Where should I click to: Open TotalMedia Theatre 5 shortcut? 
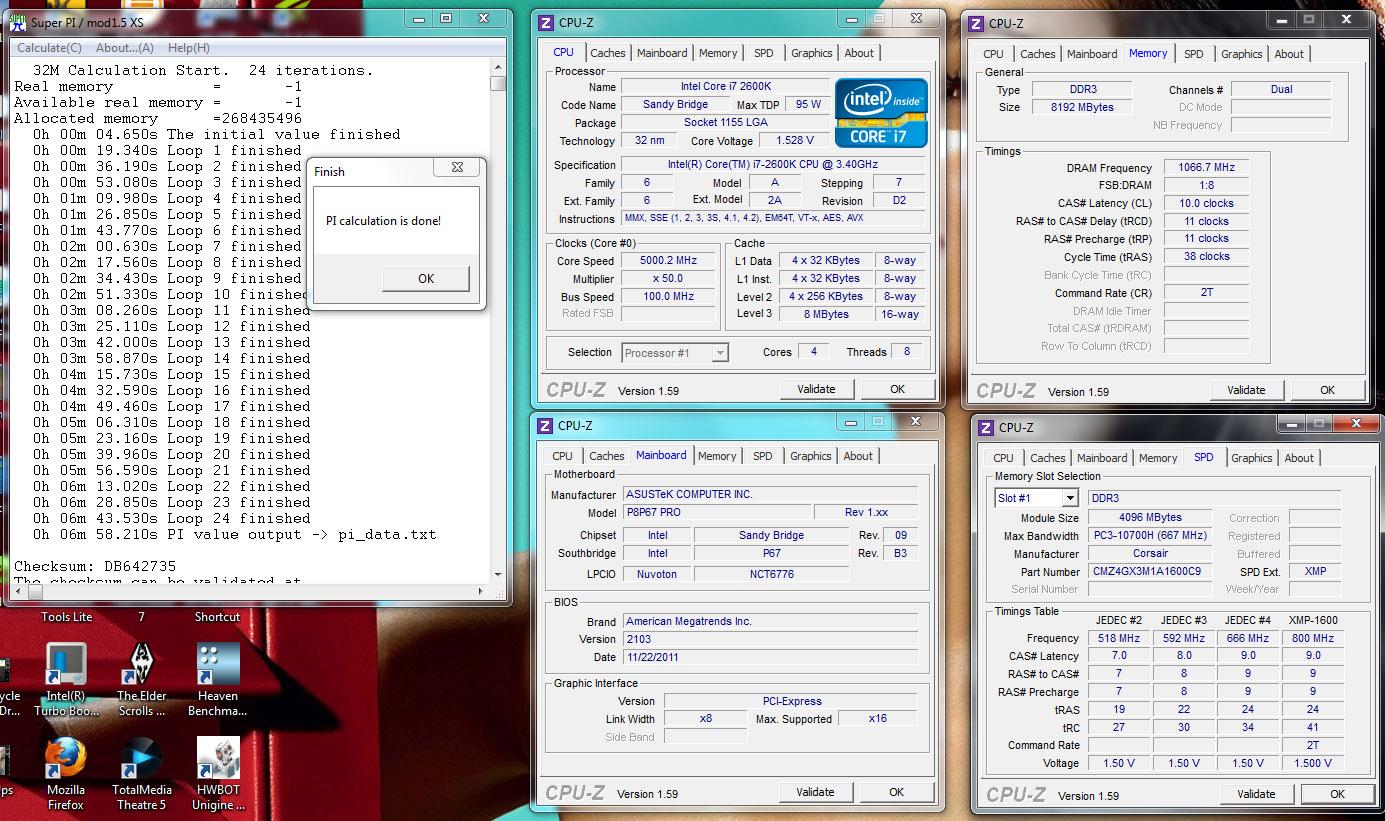tap(142, 774)
